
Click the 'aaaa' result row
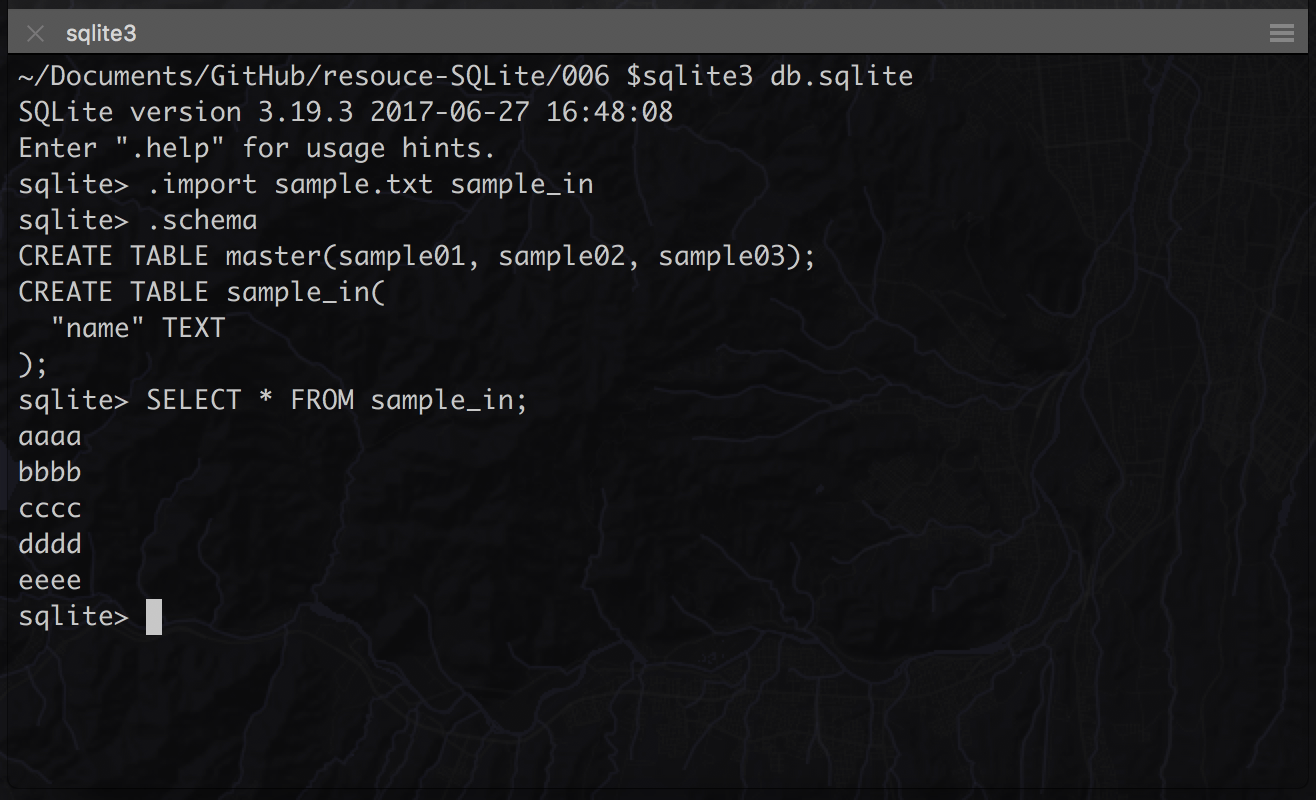tap(50, 436)
